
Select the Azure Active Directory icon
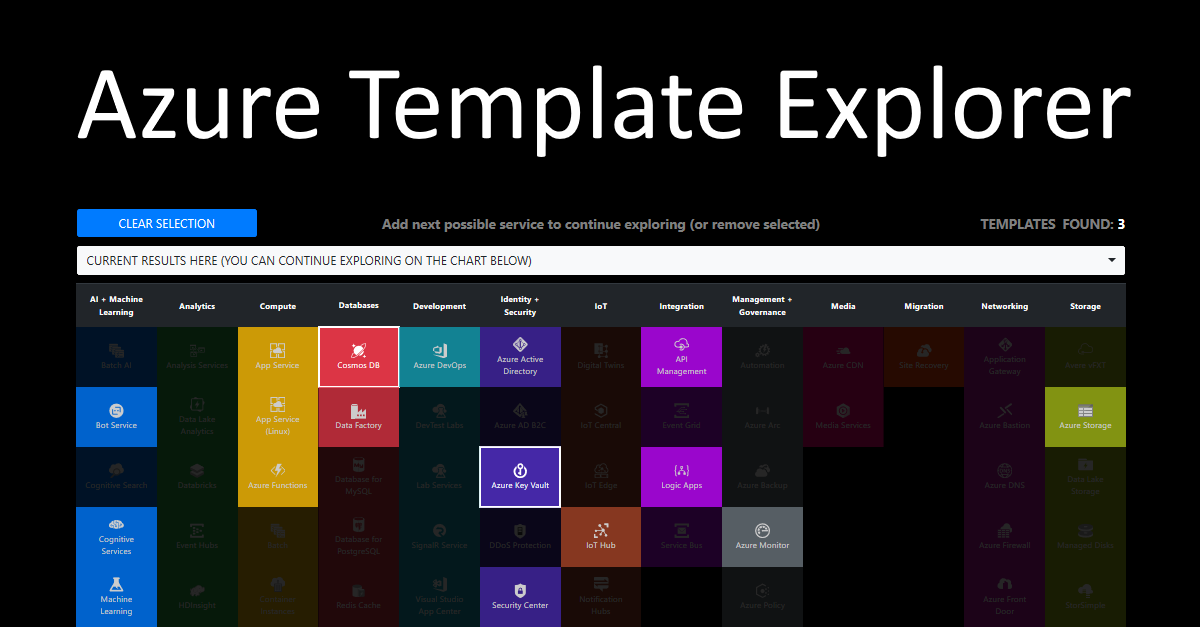point(520,357)
